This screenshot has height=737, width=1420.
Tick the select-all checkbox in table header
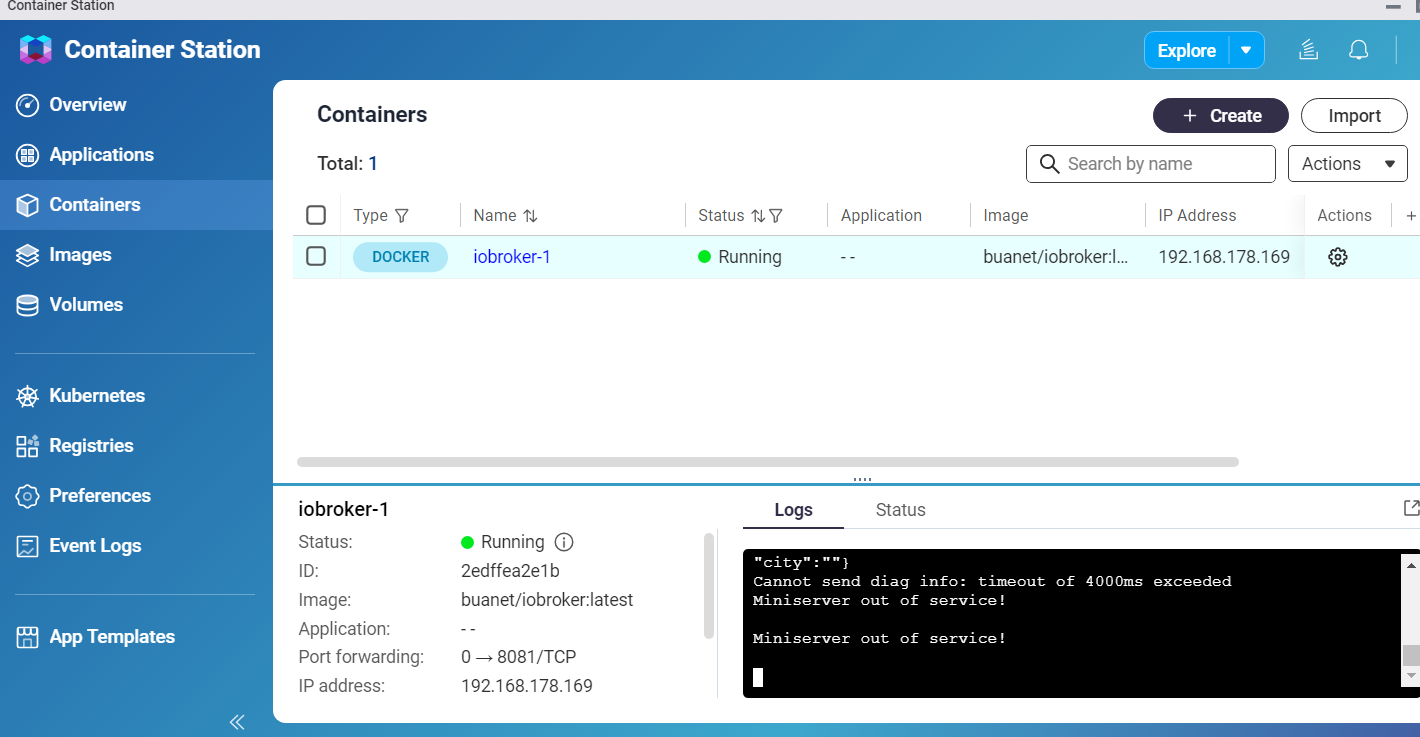click(316, 215)
